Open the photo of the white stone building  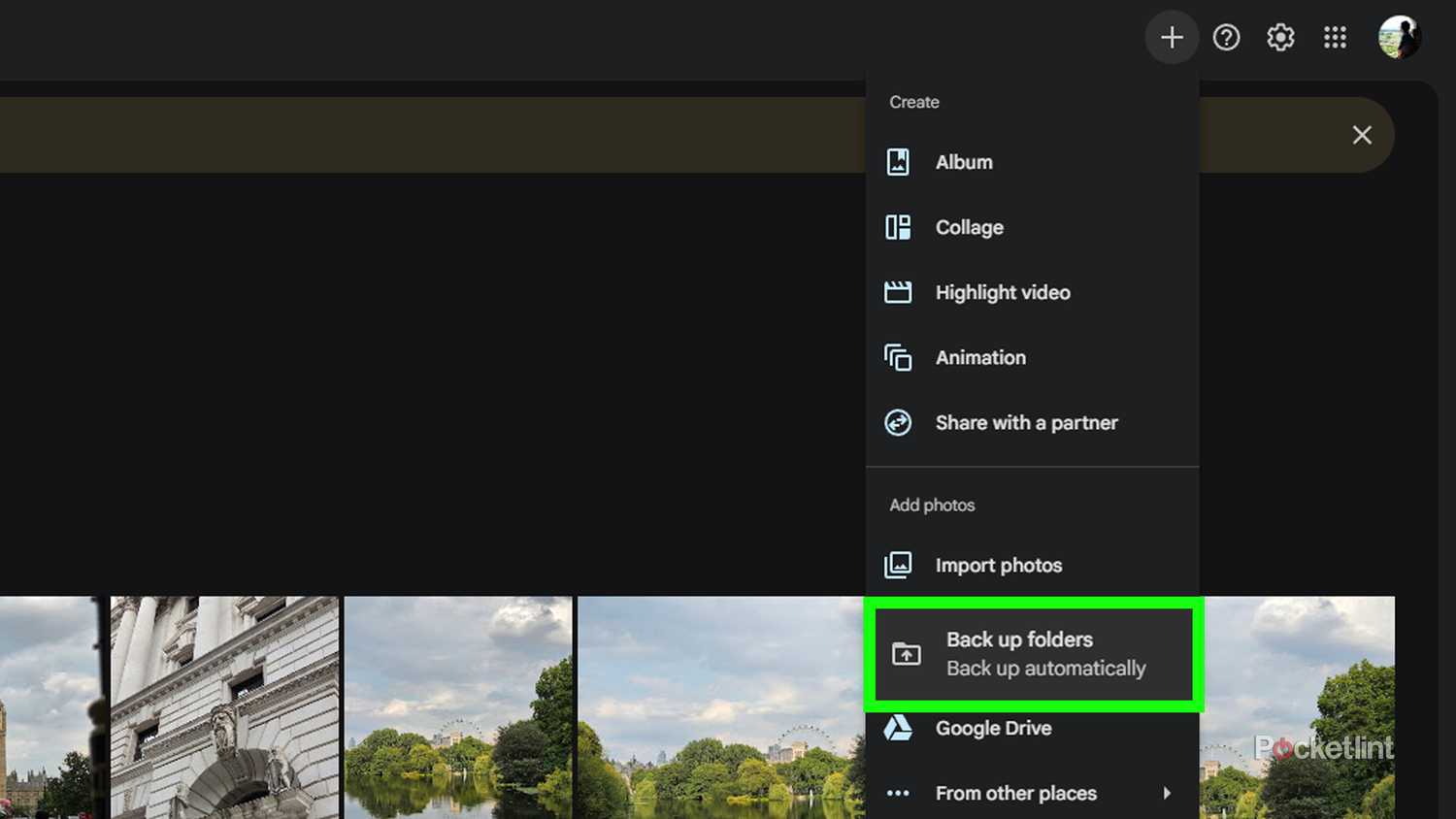(225, 707)
